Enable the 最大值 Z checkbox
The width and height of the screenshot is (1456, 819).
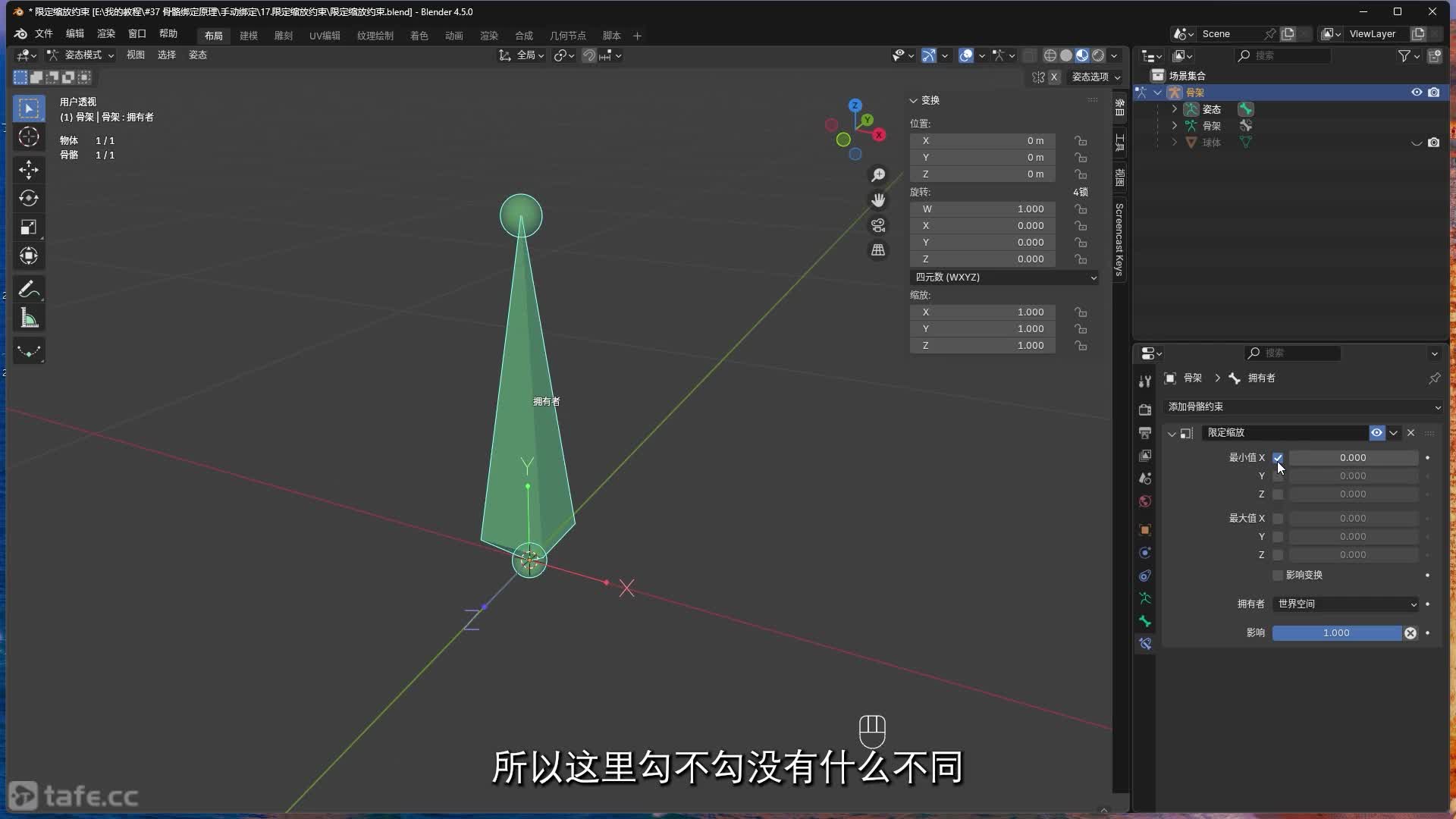(x=1278, y=555)
